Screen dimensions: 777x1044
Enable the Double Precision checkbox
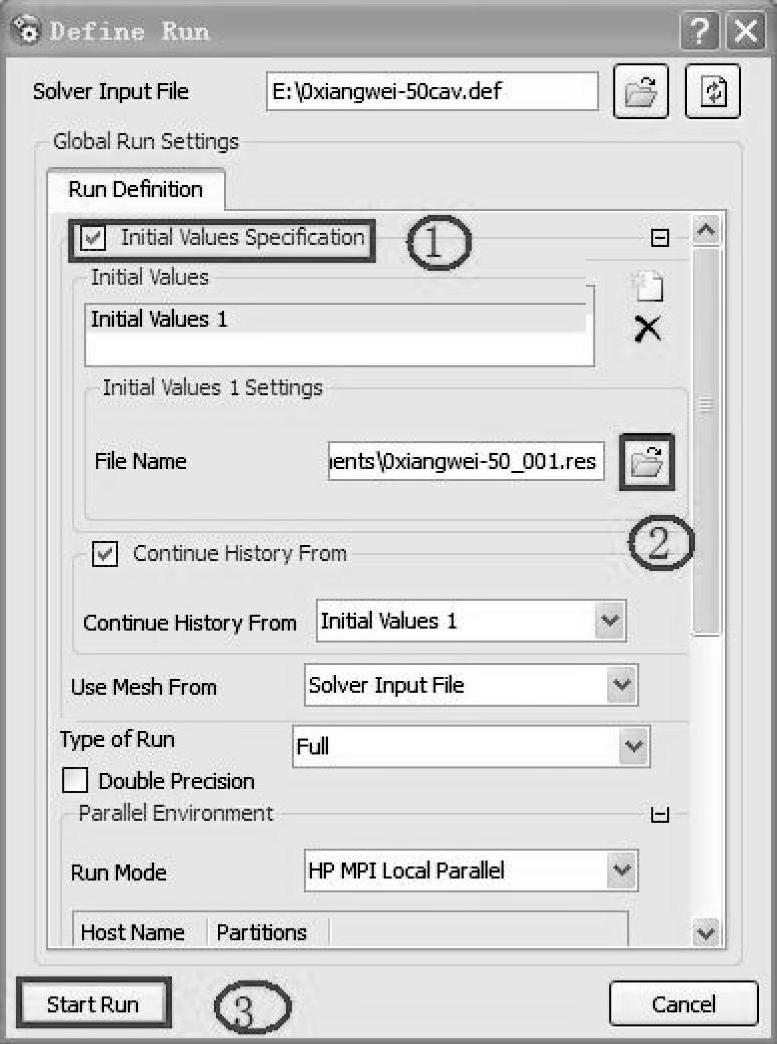tap(75, 781)
